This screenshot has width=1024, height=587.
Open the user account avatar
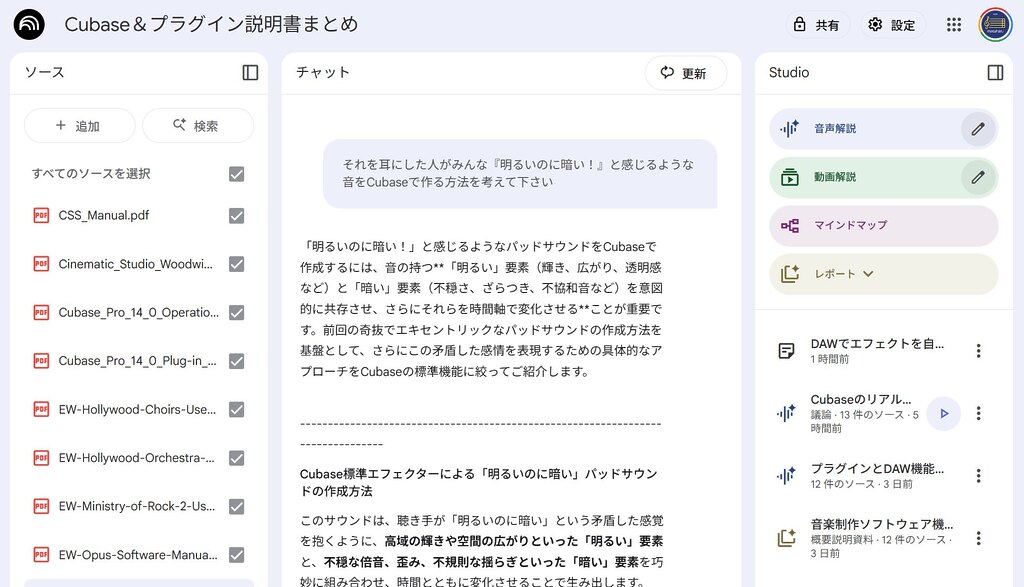[x=995, y=25]
